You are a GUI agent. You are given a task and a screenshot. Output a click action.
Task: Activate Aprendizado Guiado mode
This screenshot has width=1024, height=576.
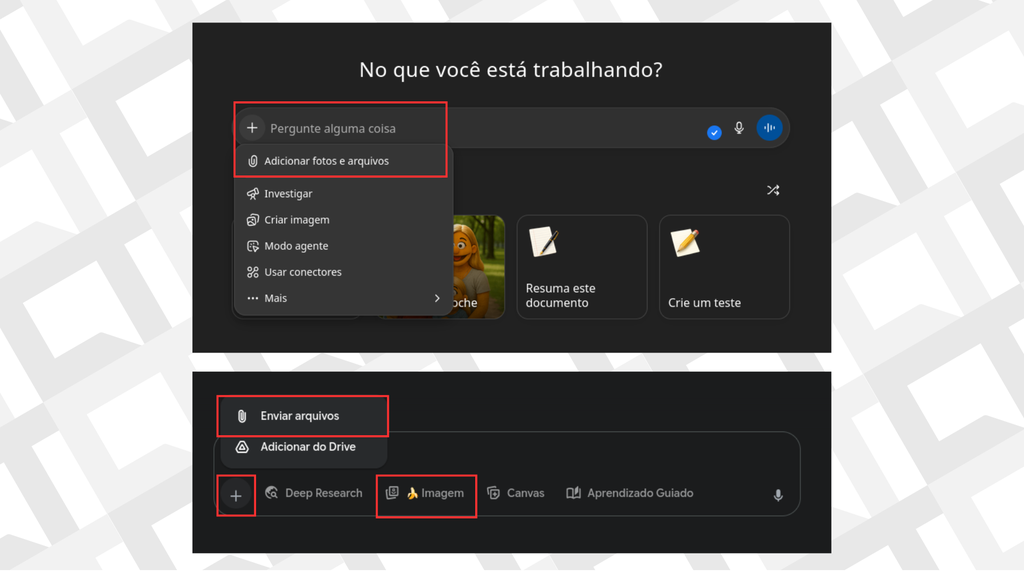coord(629,493)
